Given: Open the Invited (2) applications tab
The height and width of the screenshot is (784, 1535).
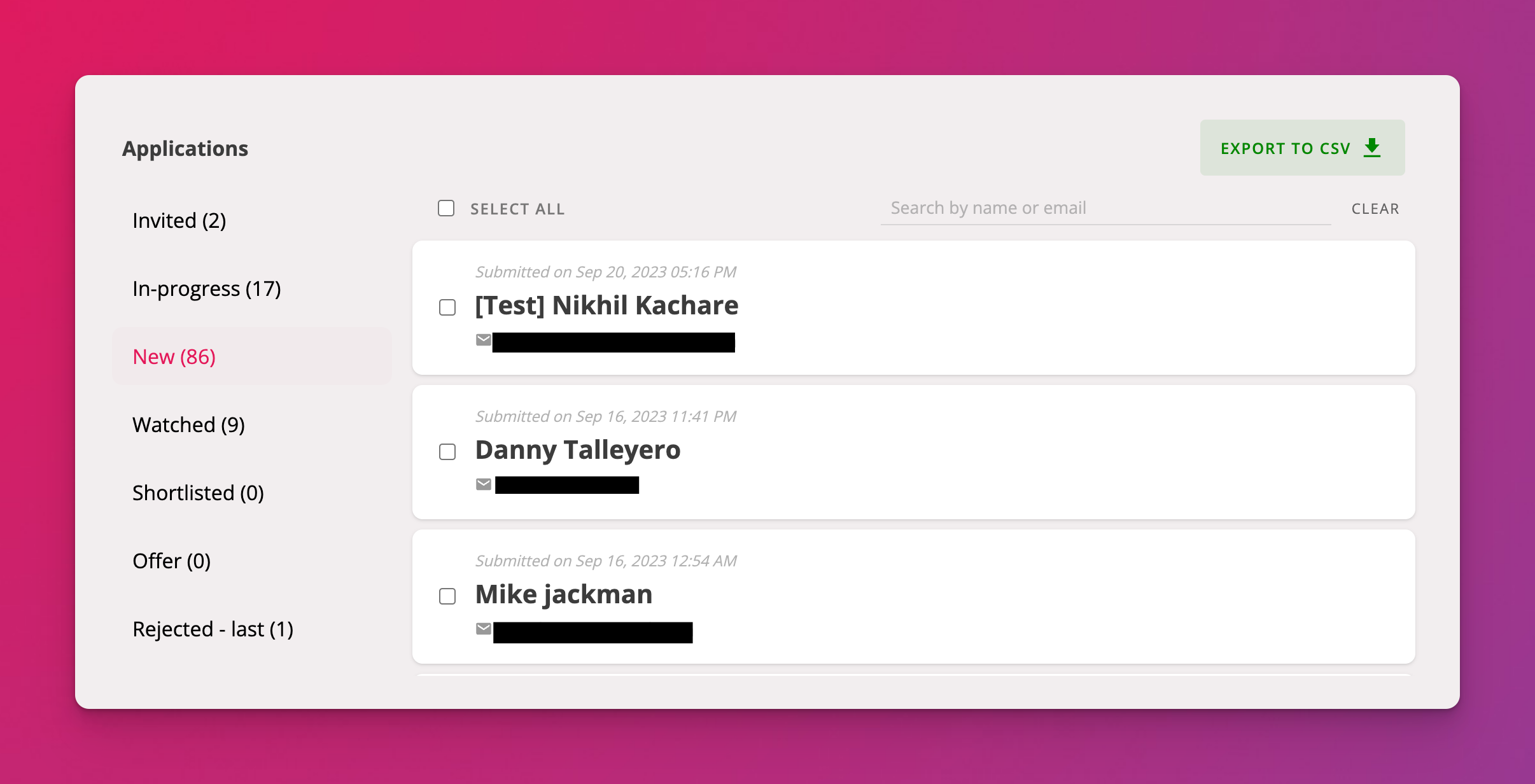Looking at the screenshot, I should coord(179,220).
